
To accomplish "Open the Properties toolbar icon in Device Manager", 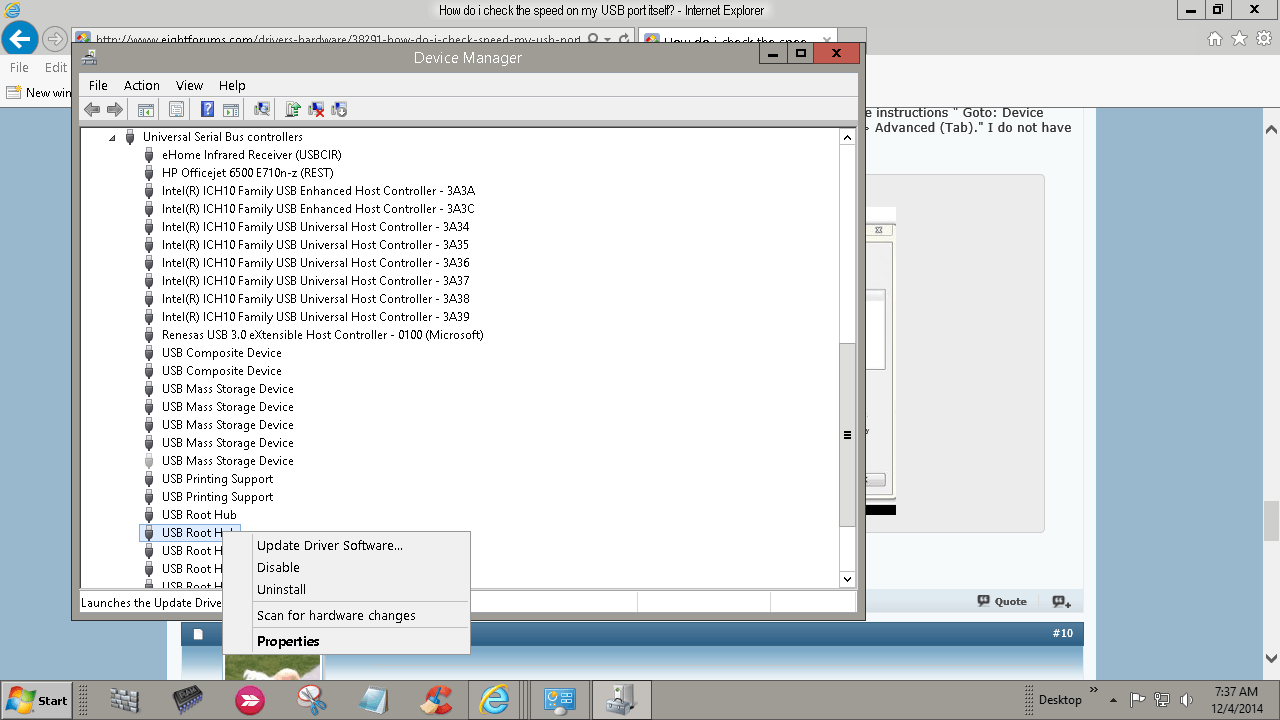I will click(176, 109).
